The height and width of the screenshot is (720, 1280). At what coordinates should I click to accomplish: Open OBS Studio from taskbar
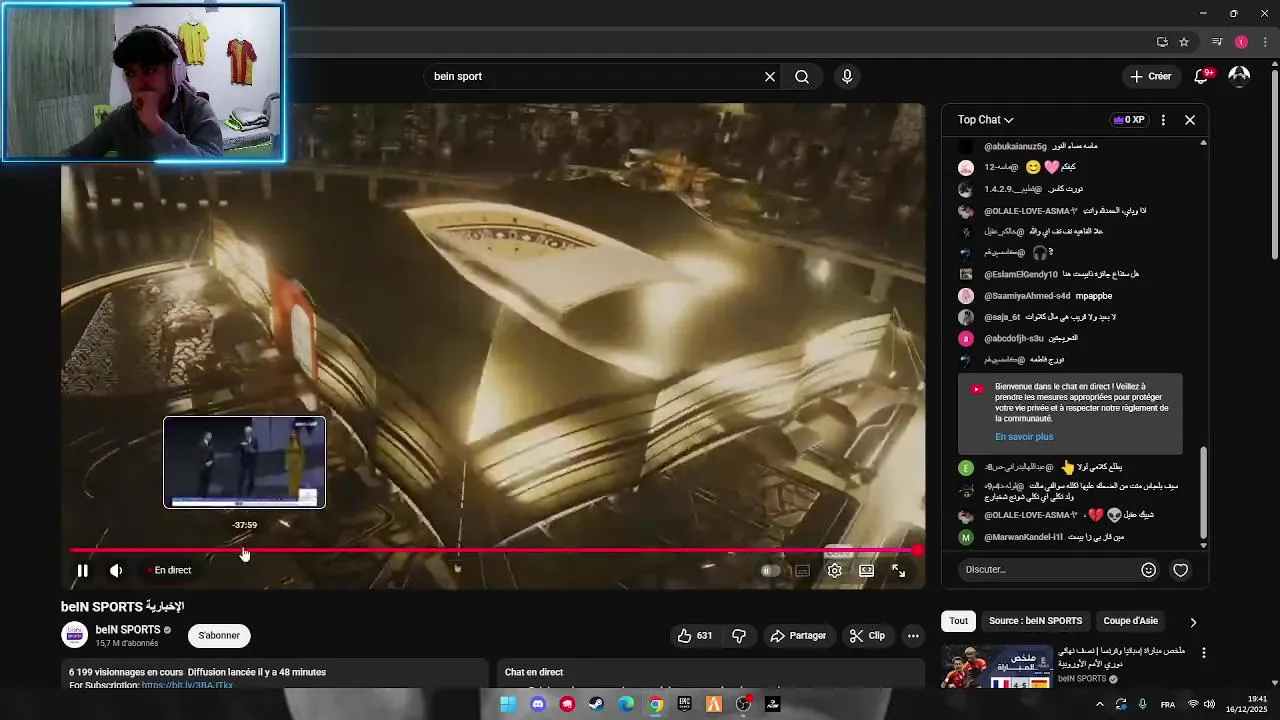tap(743, 704)
